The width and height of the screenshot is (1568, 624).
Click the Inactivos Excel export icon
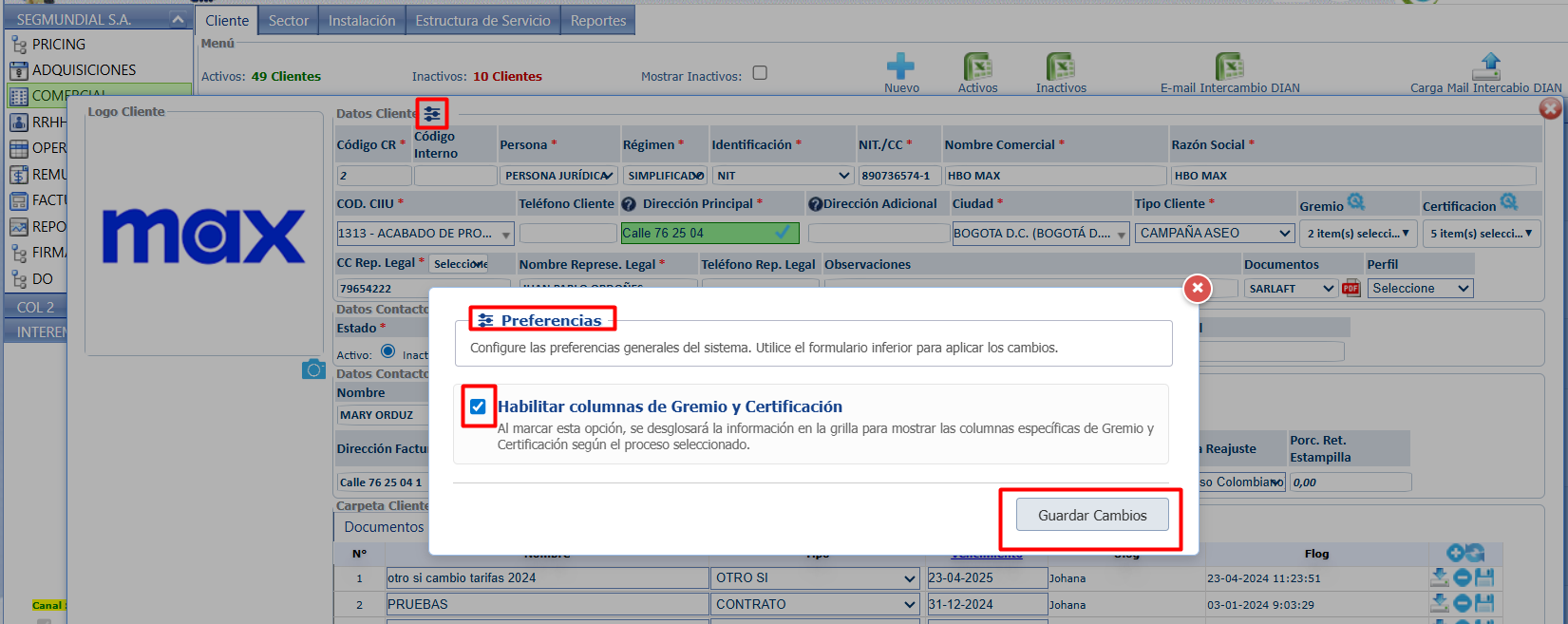(x=1060, y=66)
